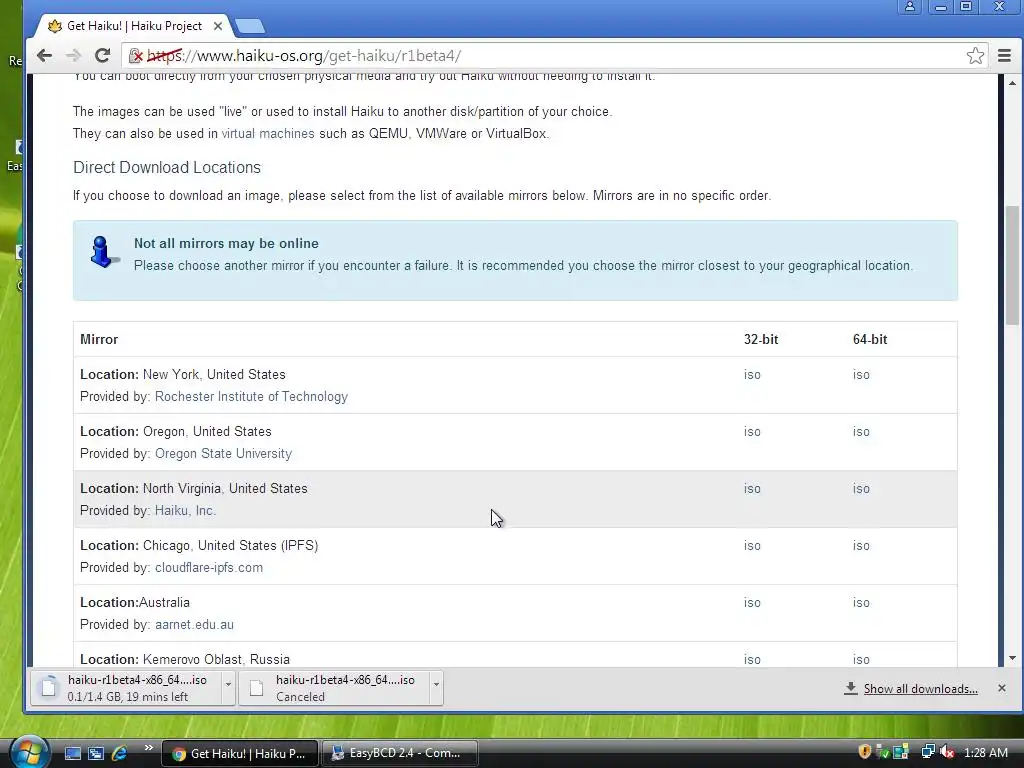Open the virtual machines link
Viewport: 1024px width, 768px height.
(268, 133)
